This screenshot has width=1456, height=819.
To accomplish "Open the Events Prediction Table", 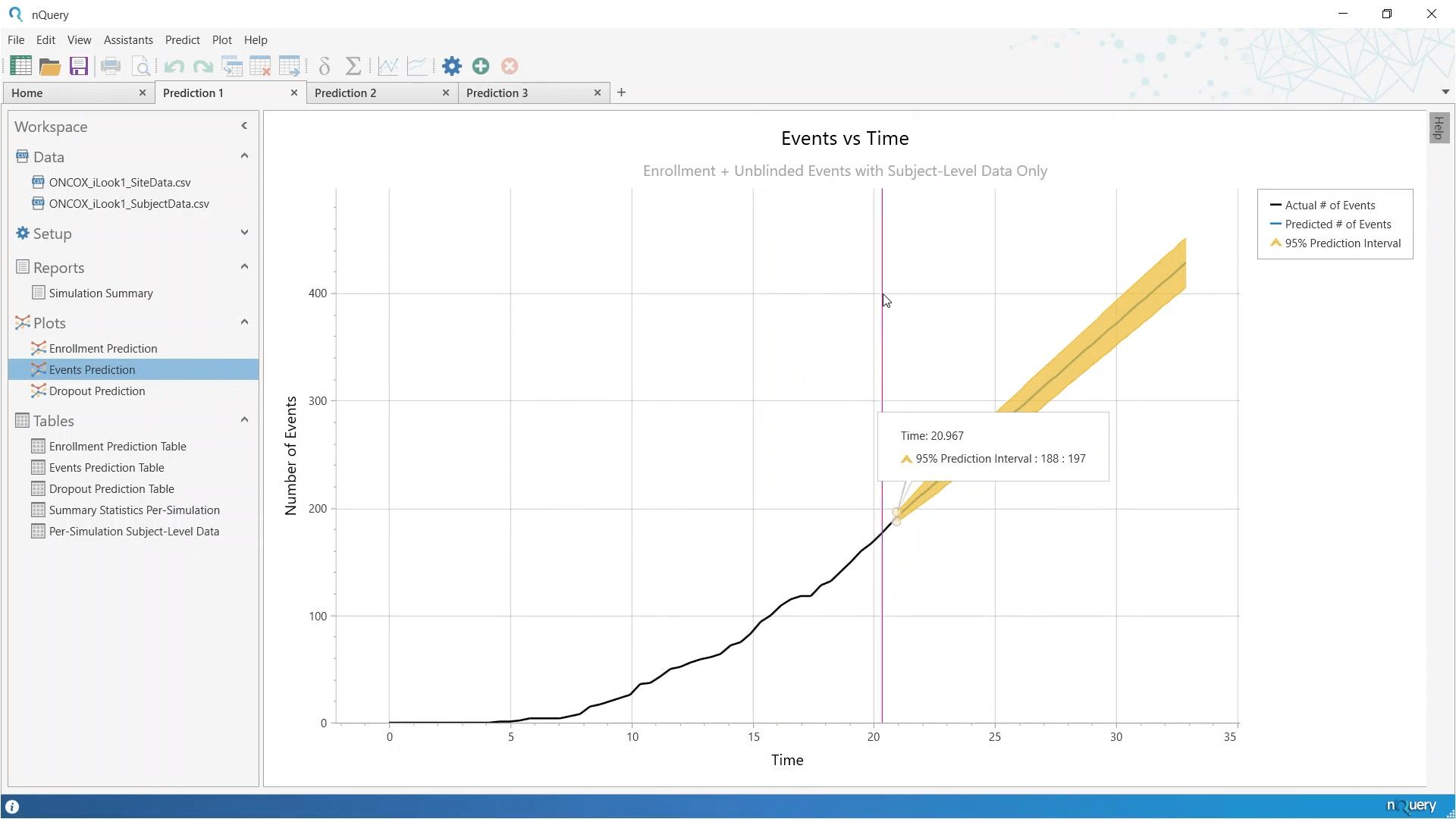I will click(x=106, y=468).
